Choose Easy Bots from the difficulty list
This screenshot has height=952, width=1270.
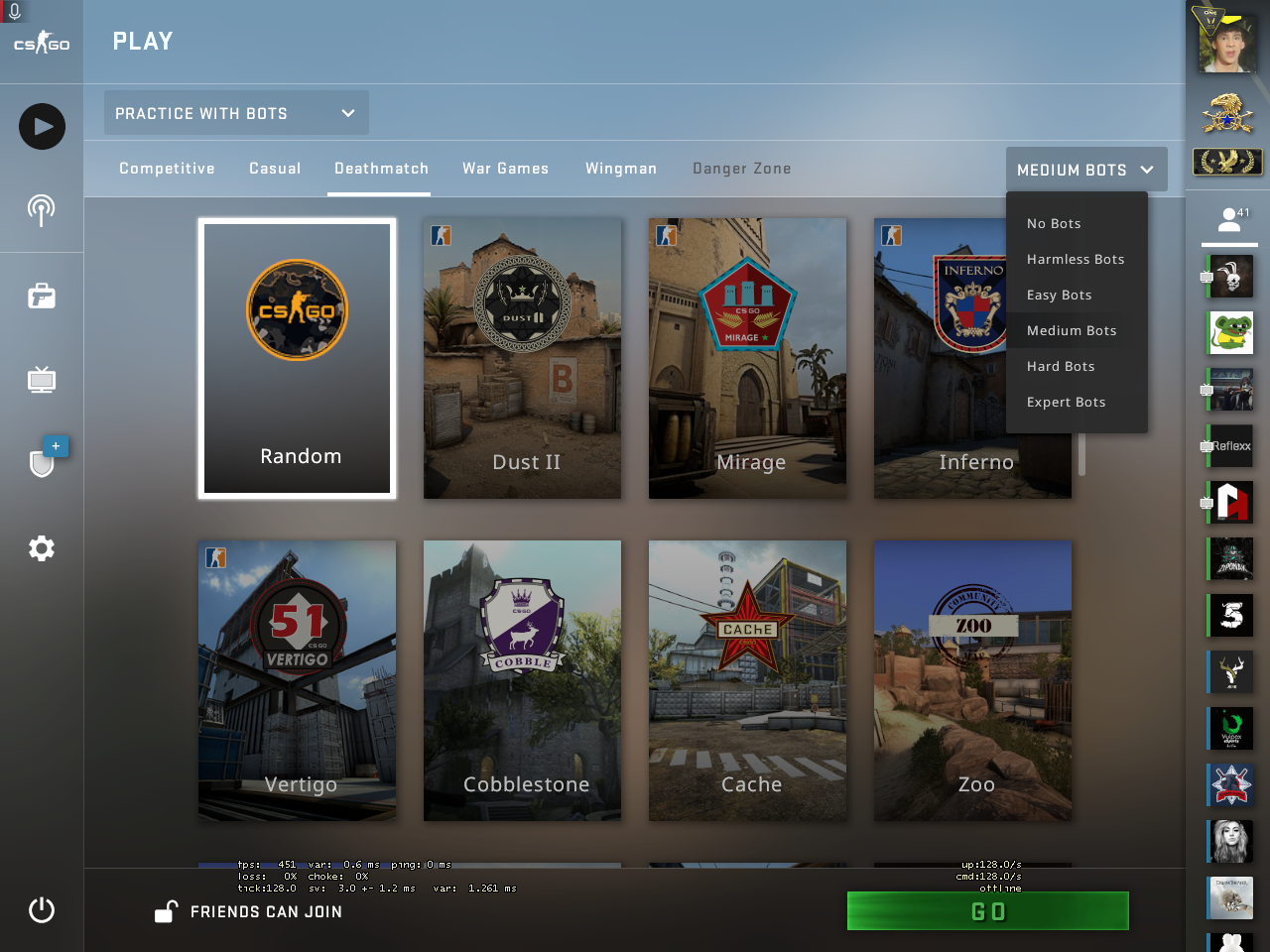[1077, 296]
